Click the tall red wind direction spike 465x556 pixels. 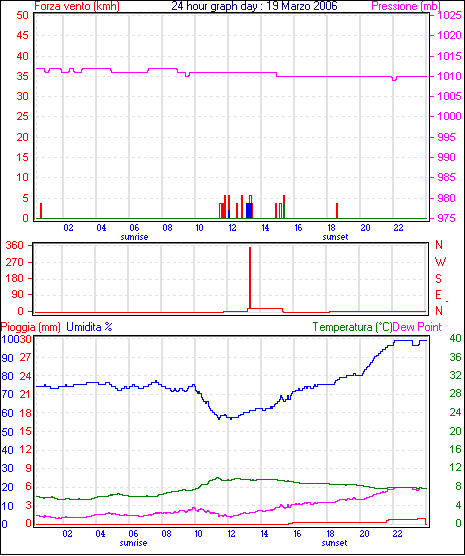coord(250,278)
